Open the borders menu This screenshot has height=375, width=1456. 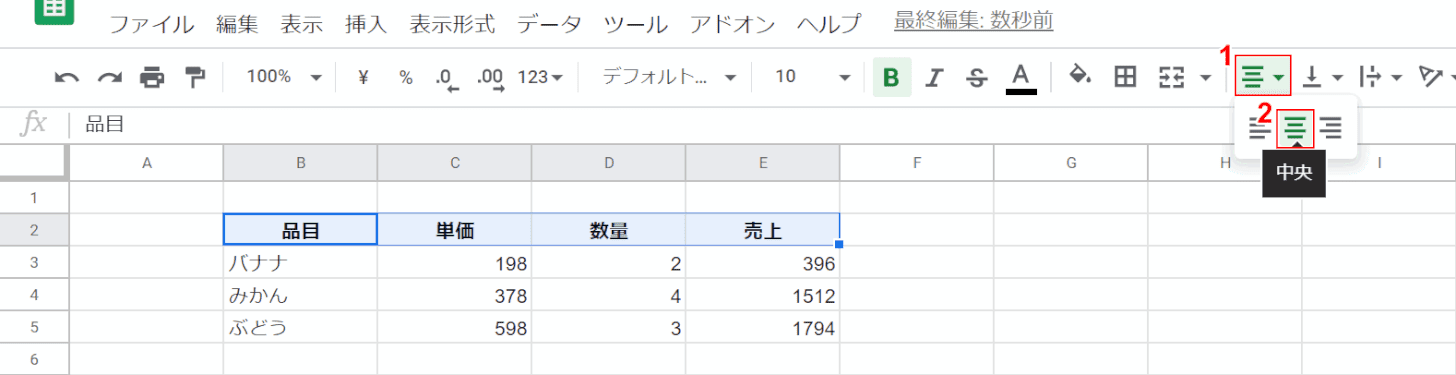(1125, 77)
